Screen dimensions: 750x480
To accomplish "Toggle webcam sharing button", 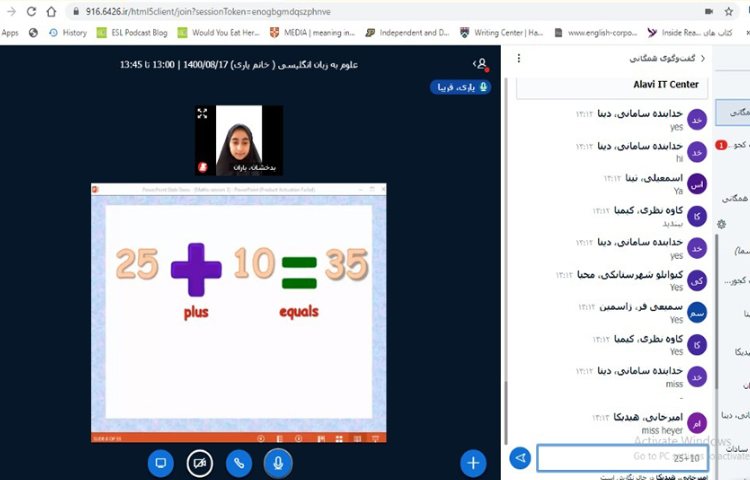I will pos(199,463).
